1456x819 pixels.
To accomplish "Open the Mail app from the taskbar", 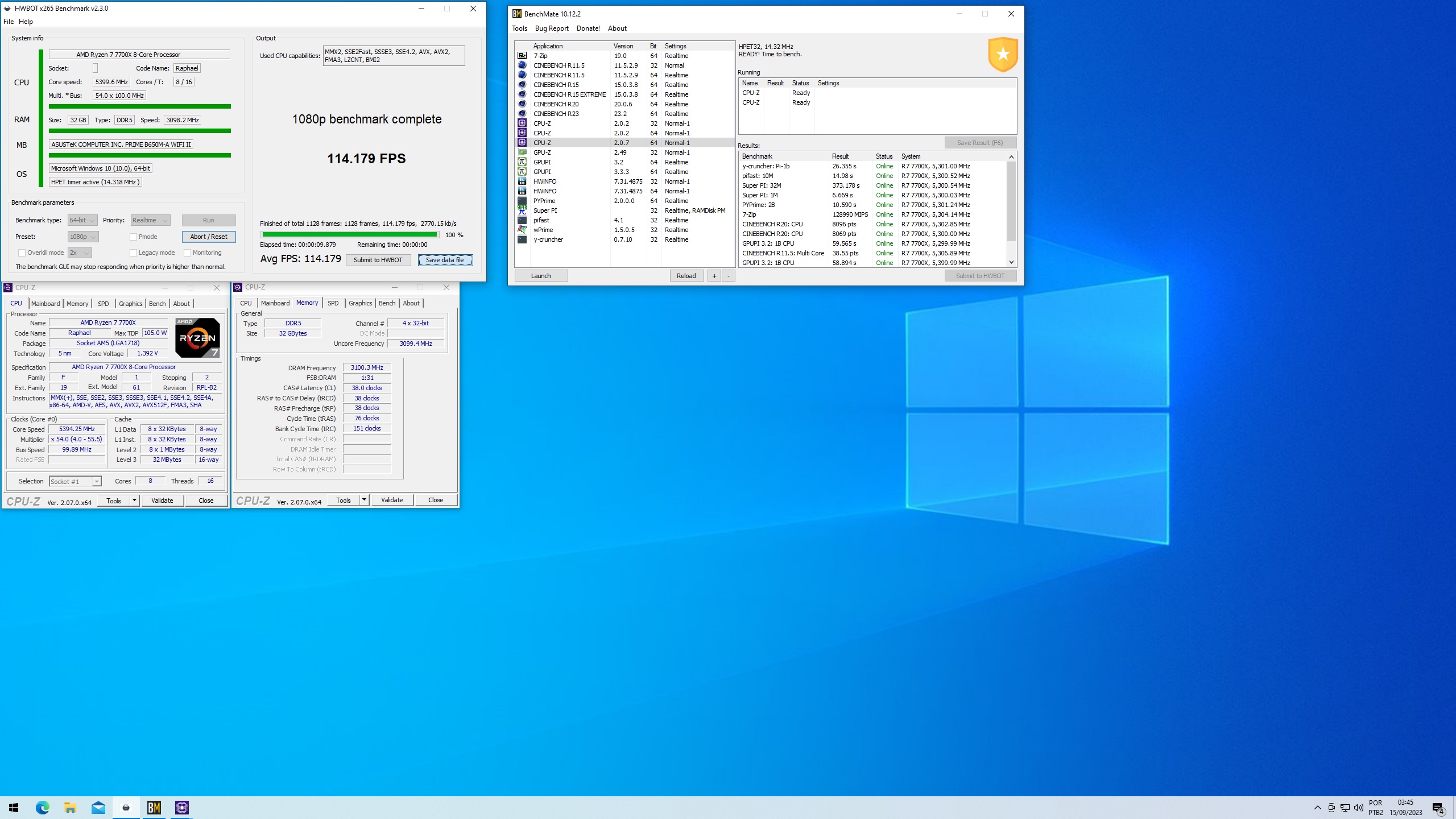I will (x=98, y=808).
